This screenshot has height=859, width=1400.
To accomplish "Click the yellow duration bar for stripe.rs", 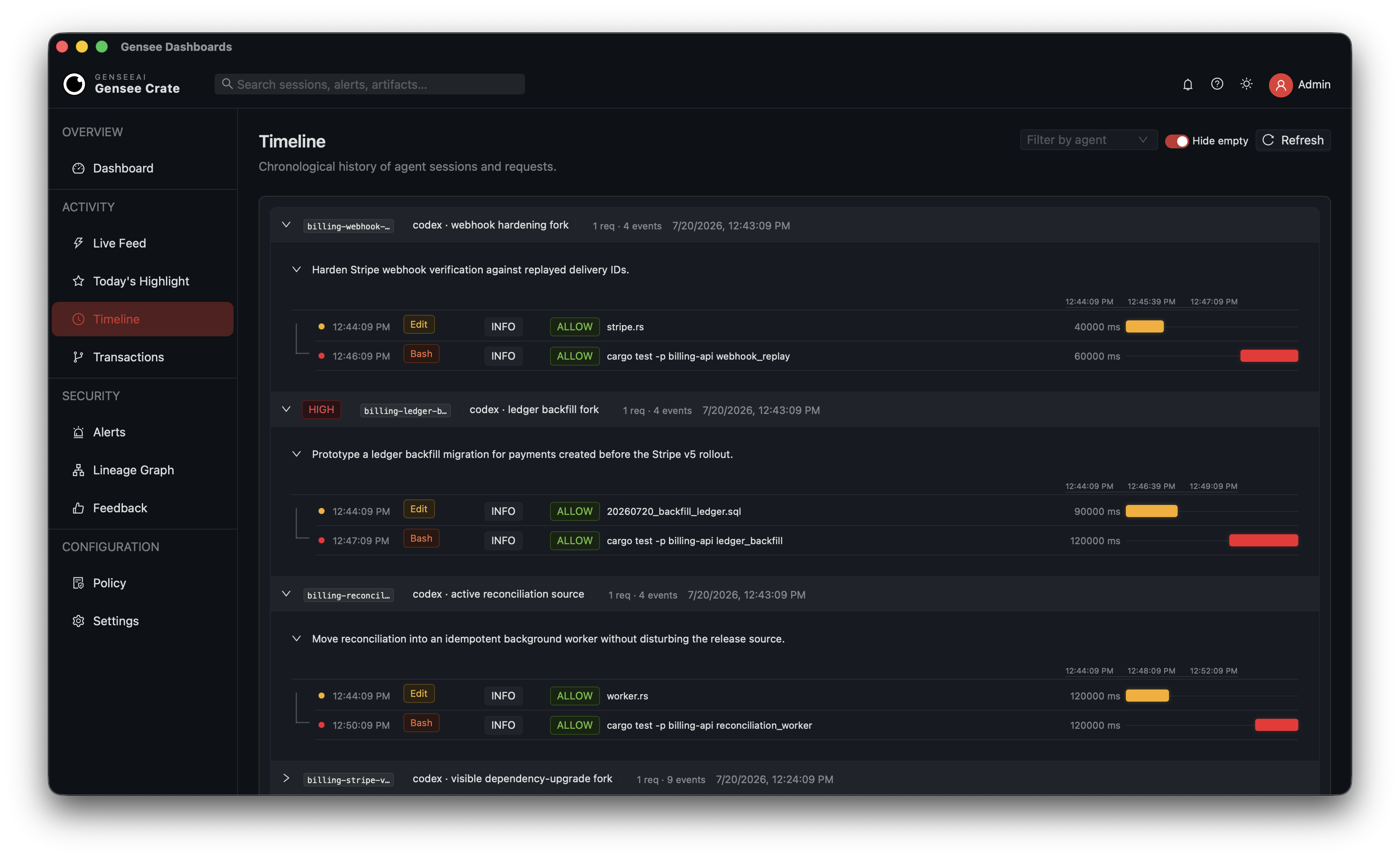I will 1144,326.
